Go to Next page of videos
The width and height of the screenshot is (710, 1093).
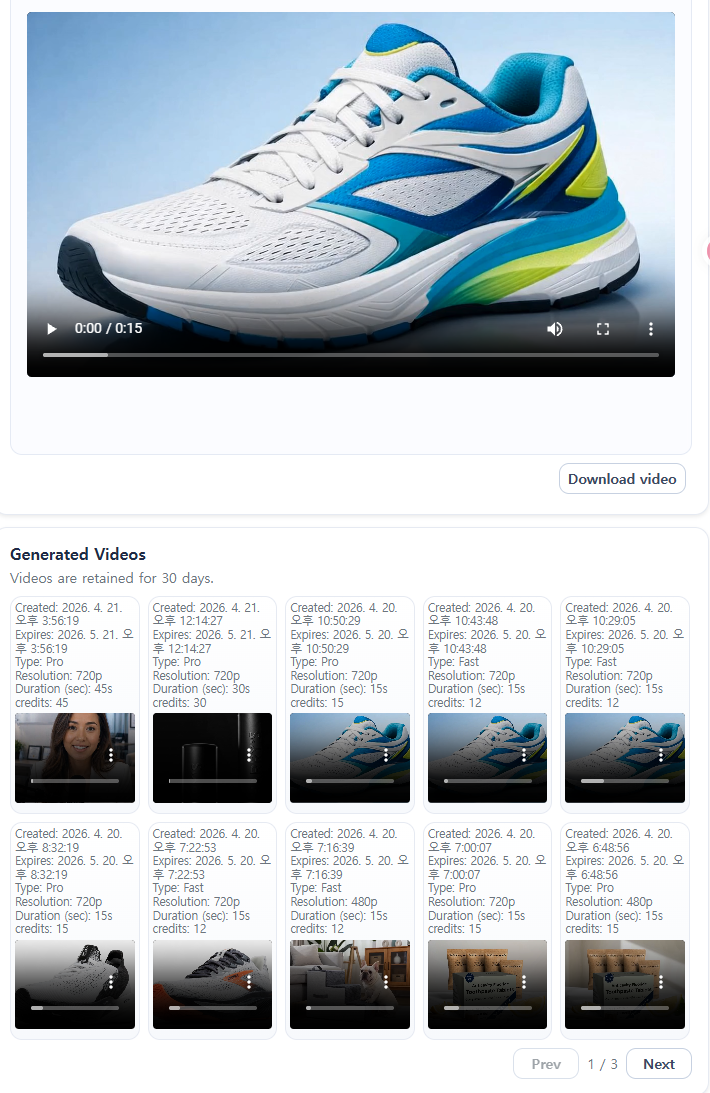pos(658,1064)
